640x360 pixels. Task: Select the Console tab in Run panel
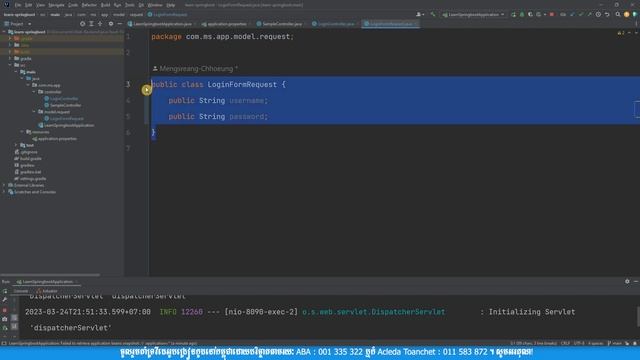pyautogui.click(x=20, y=291)
